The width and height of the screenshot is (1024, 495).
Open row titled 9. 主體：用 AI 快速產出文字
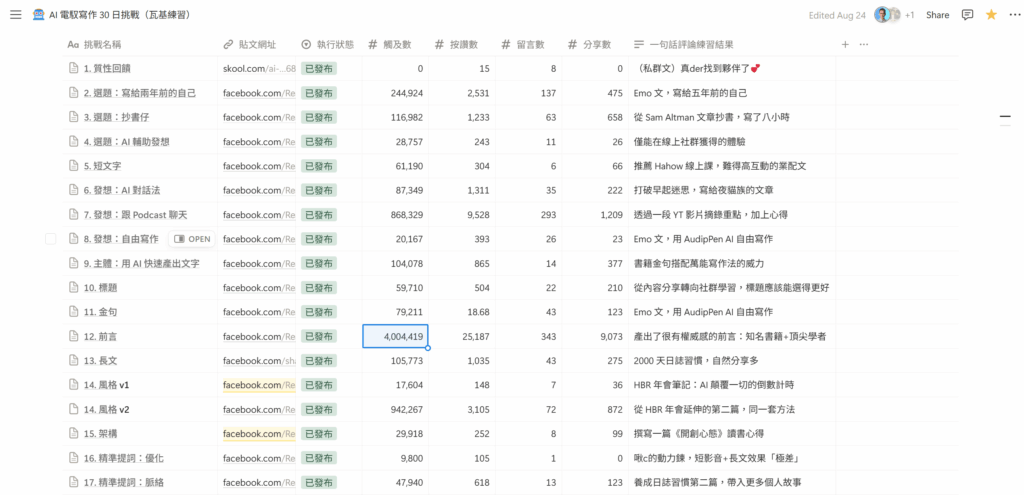pyautogui.click(x=141, y=263)
